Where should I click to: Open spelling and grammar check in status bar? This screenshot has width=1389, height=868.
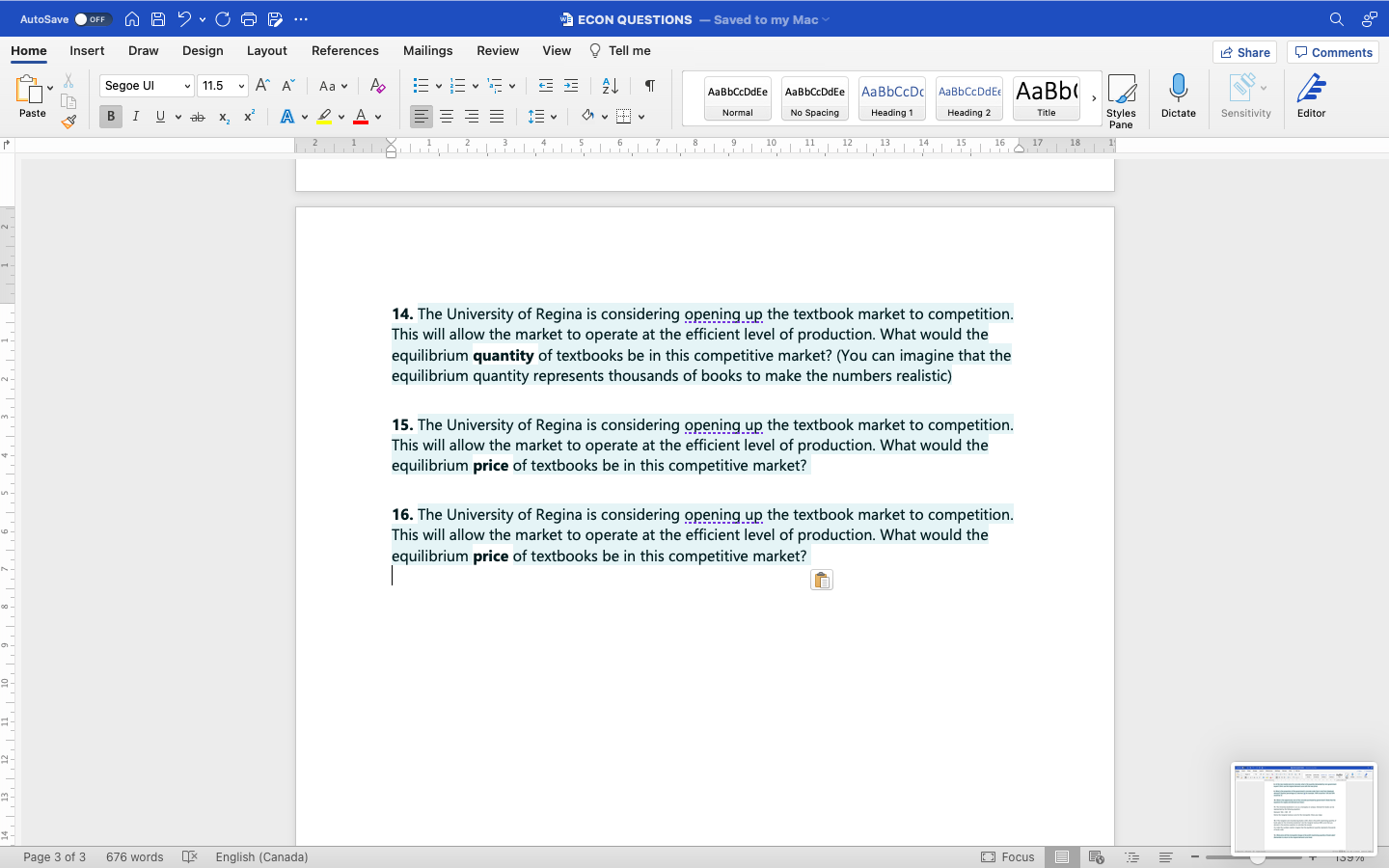point(190,856)
